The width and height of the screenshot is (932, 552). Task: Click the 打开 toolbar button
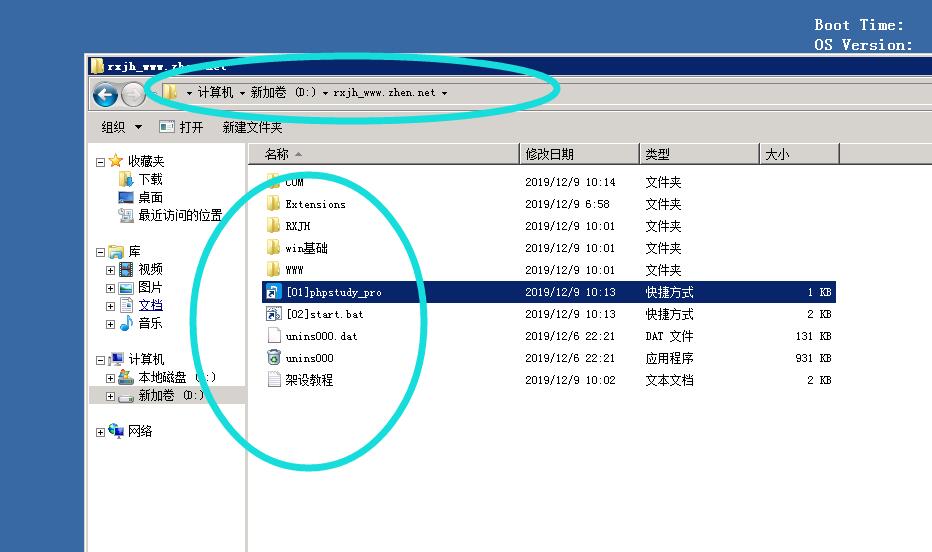tap(181, 127)
